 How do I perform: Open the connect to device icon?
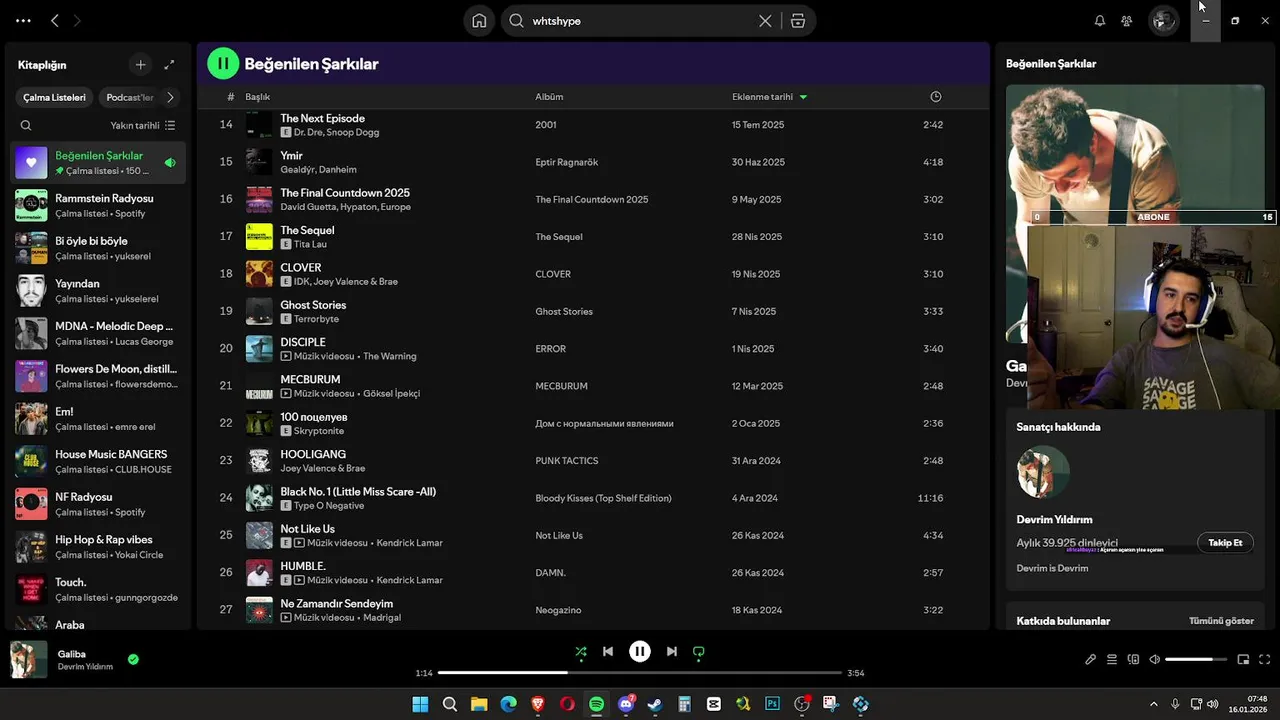pos(1133,659)
